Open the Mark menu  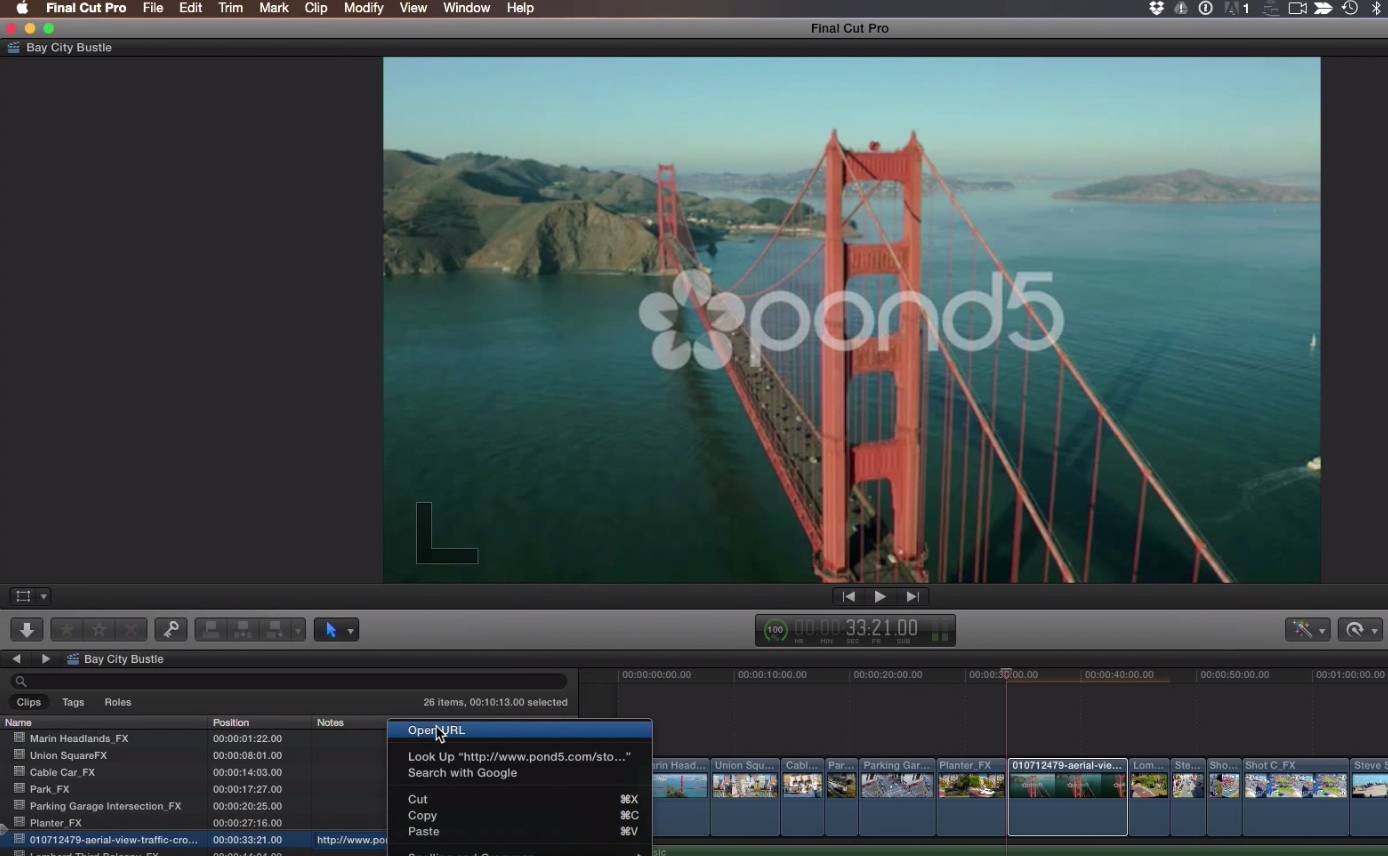click(x=274, y=8)
